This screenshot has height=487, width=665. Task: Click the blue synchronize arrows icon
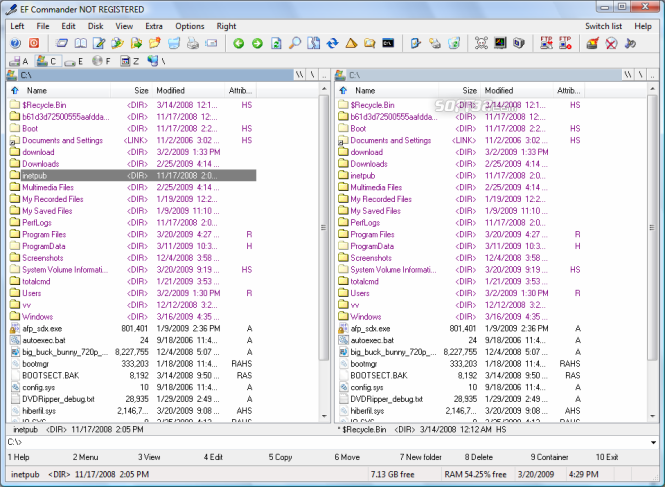click(x=332, y=43)
